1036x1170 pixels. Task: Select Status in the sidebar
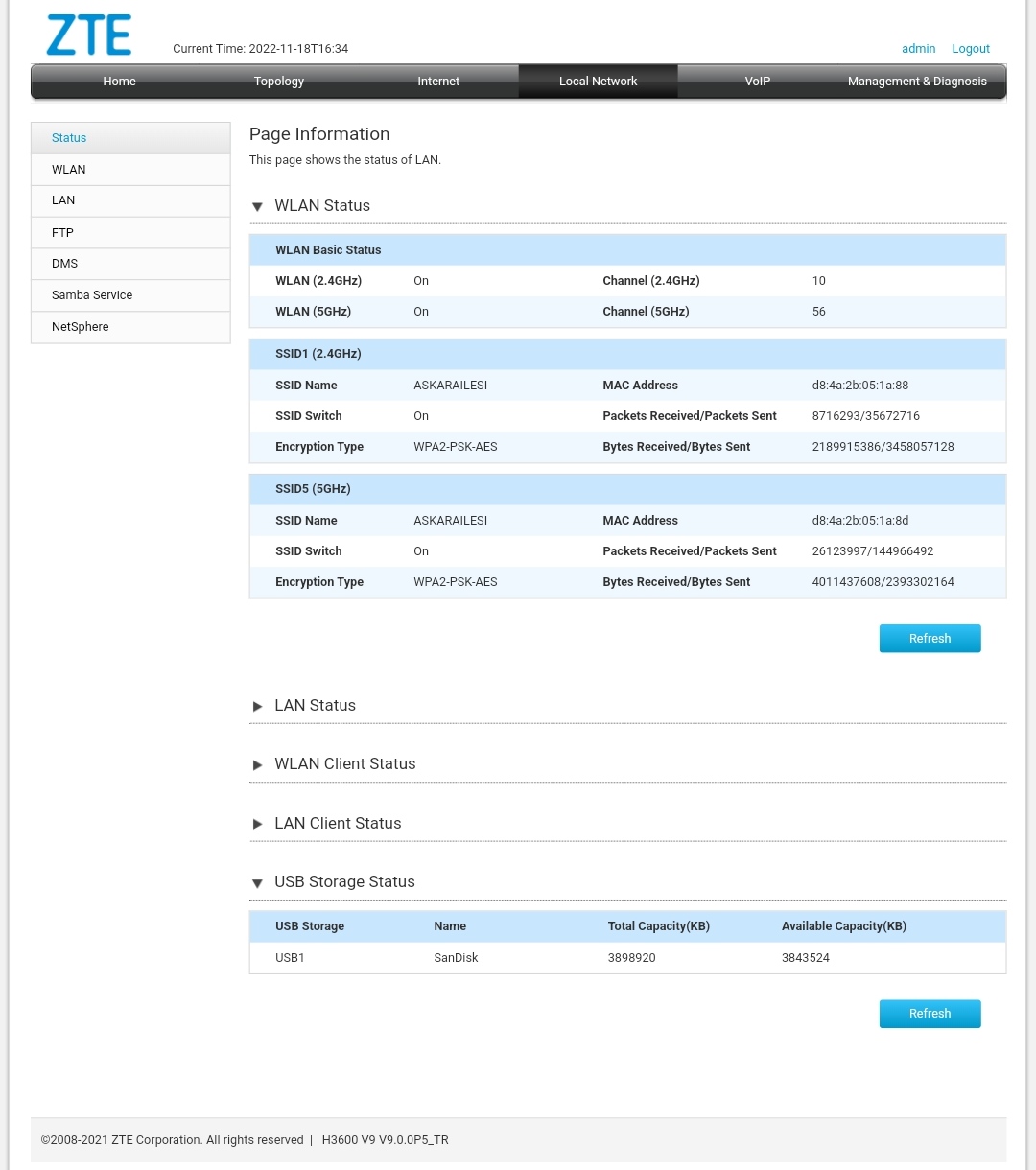tap(130, 138)
